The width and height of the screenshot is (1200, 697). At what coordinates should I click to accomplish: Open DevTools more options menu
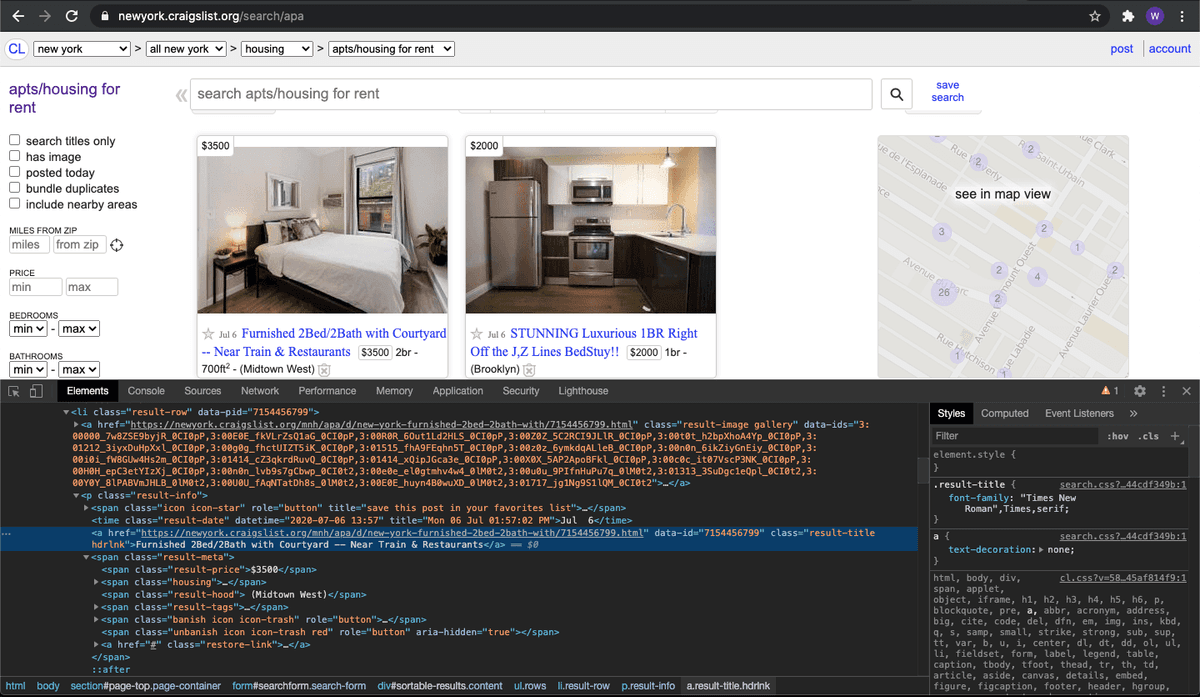tap(1163, 391)
